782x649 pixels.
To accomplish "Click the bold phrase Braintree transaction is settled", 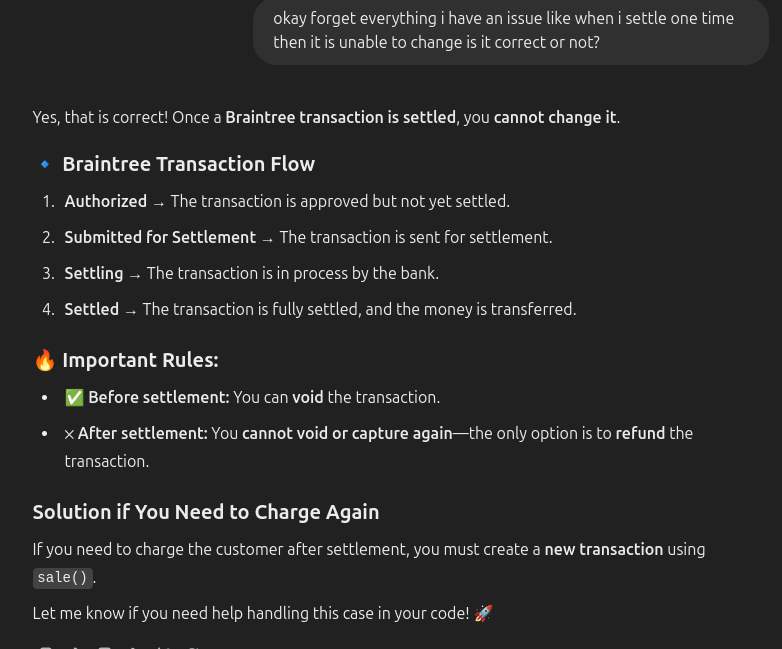I will 341,117.
